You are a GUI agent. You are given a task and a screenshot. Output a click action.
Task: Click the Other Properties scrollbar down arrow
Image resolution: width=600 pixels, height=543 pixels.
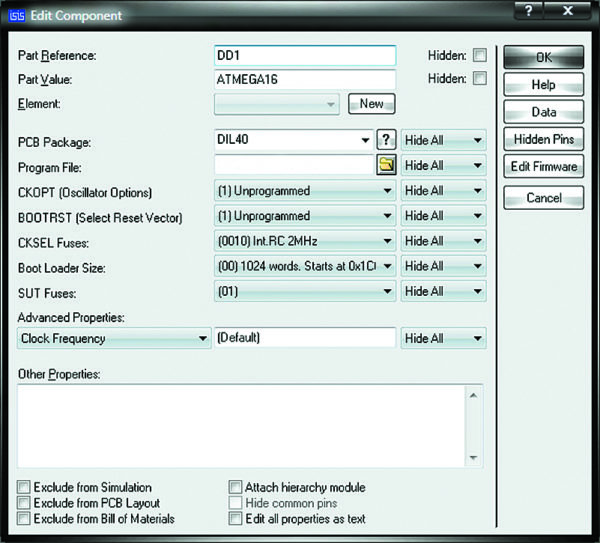[473, 458]
